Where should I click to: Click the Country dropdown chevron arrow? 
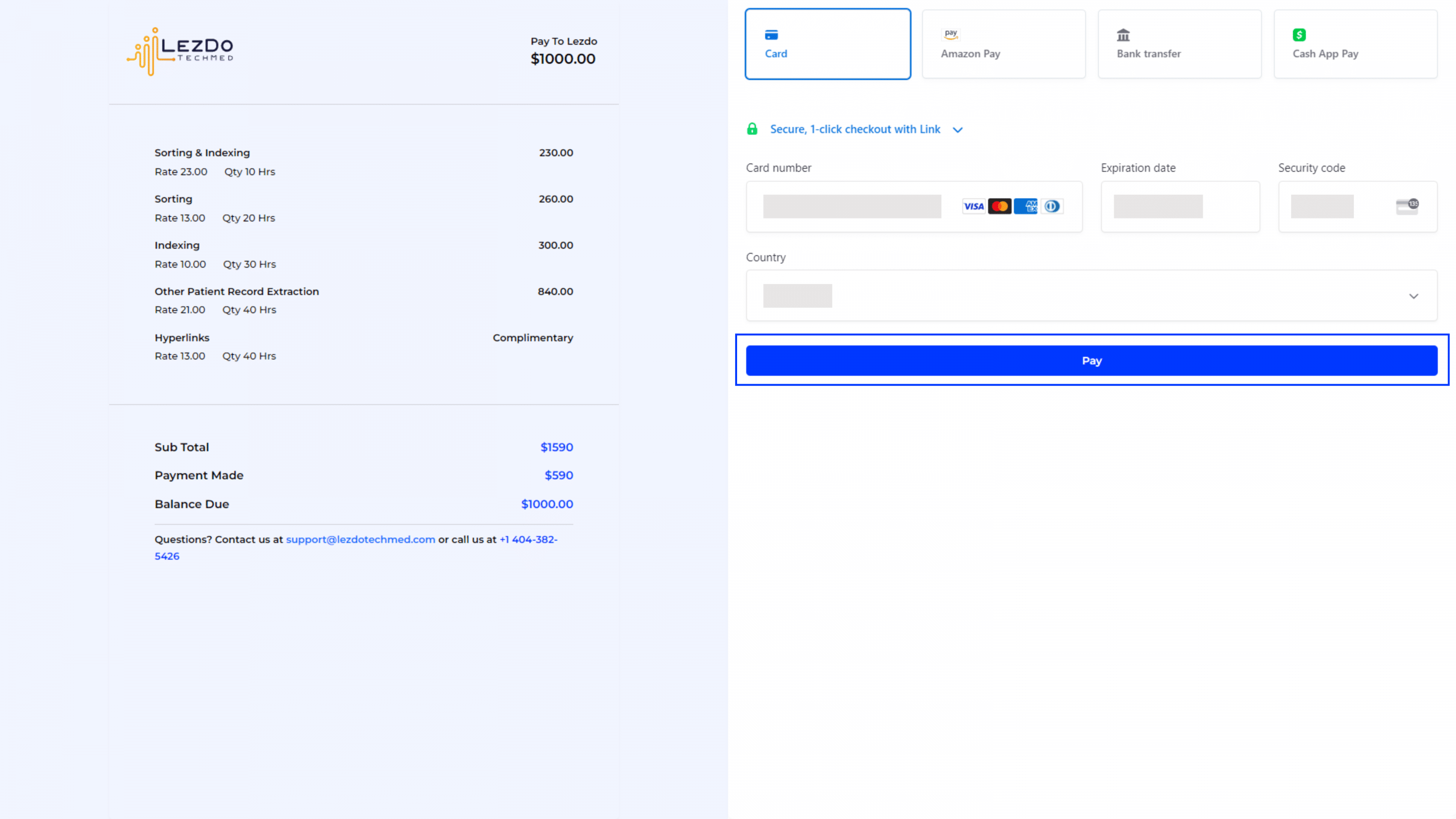[x=1413, y=296]
